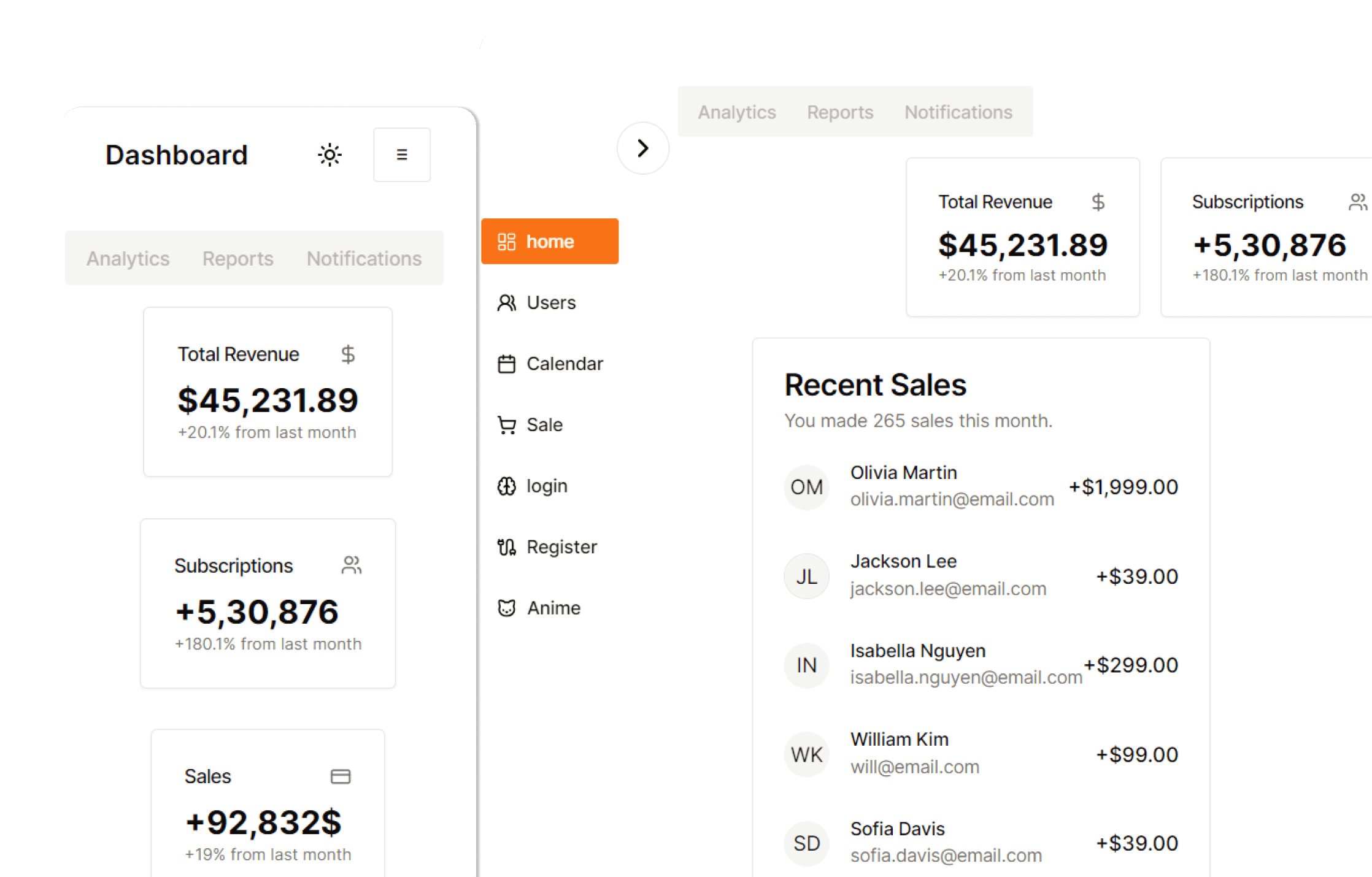
Task: Click +5,30,876 value on desktop Subscriptions card
Action: pyautogui.click(x=1270, y=245)
